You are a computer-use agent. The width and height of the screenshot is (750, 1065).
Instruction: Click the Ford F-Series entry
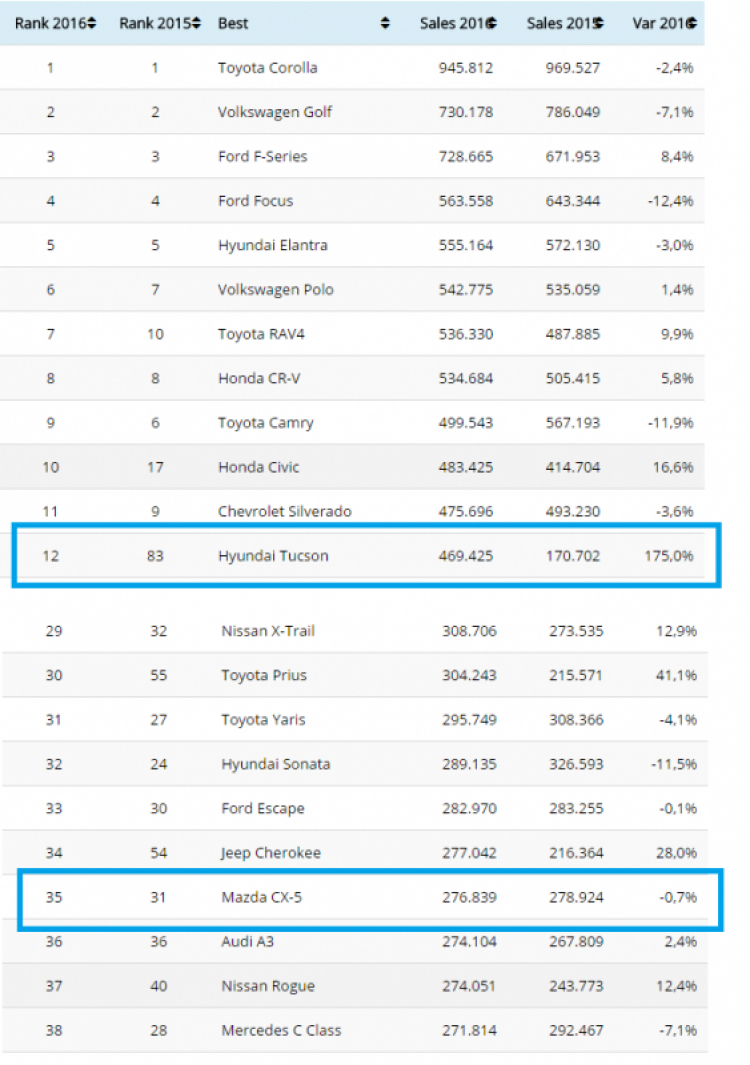tap(262, 156)
